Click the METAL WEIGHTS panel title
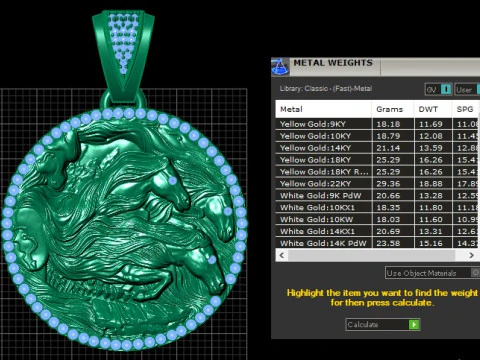Image resolution: width=480 pixels, height=360 pixels. click(x=333, y=63)
